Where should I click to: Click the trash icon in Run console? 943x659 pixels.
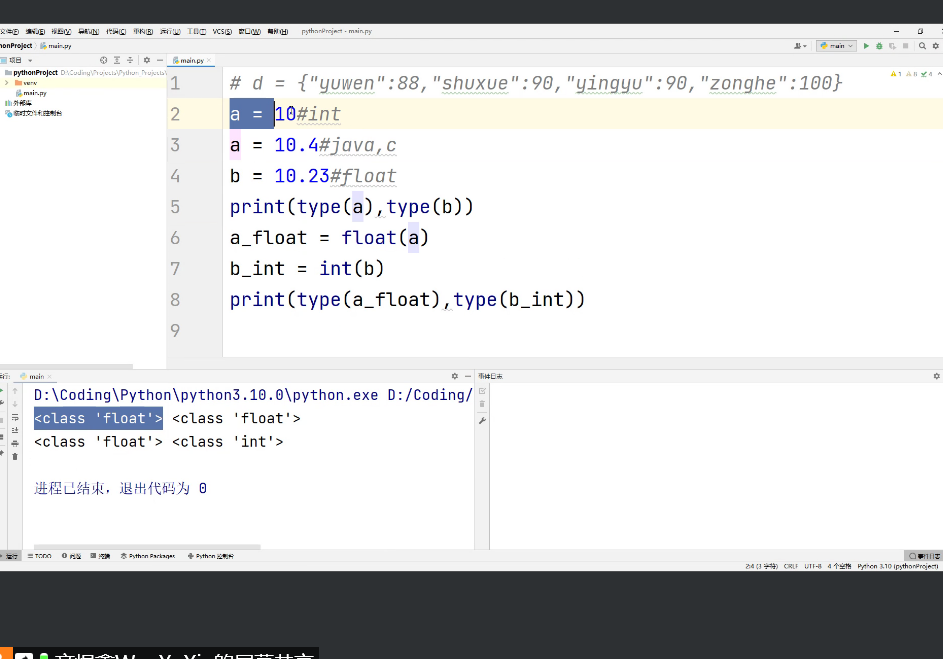15,456
